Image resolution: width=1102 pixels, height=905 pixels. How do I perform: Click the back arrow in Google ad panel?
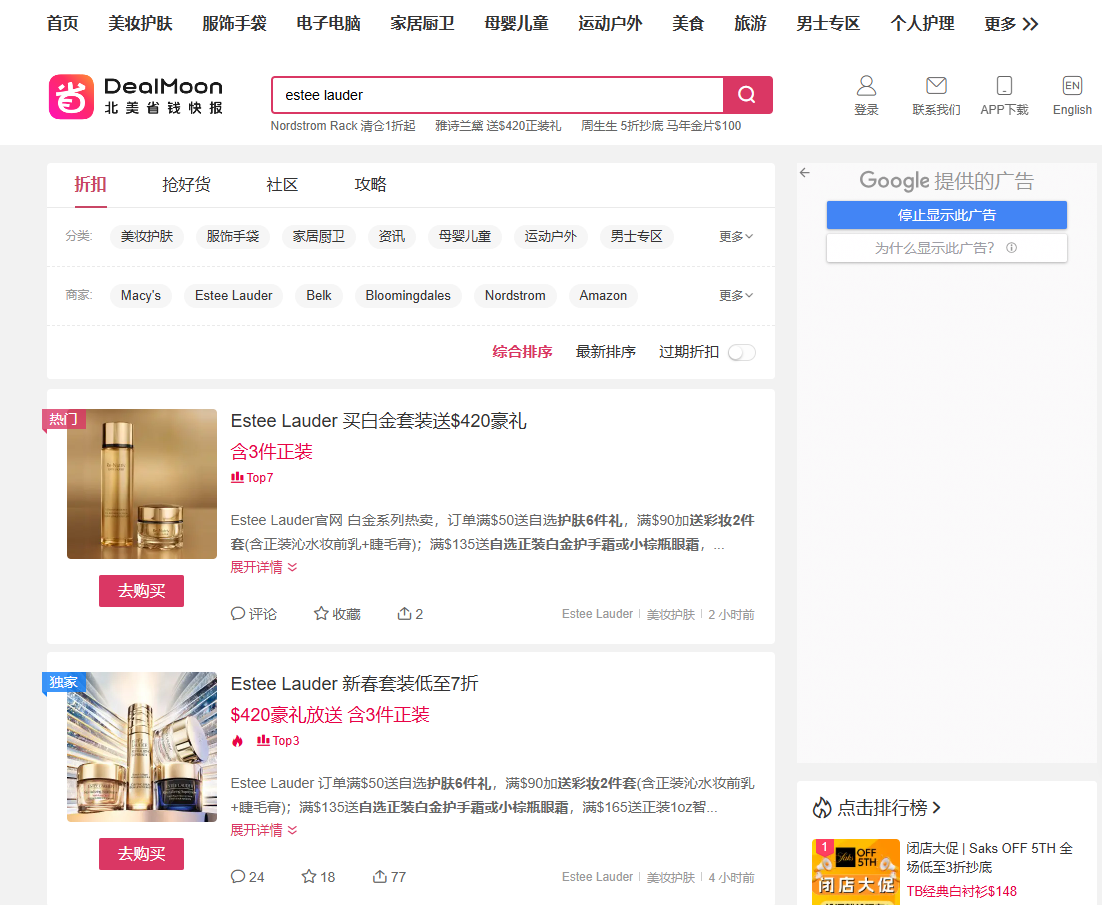coord(805,172)
